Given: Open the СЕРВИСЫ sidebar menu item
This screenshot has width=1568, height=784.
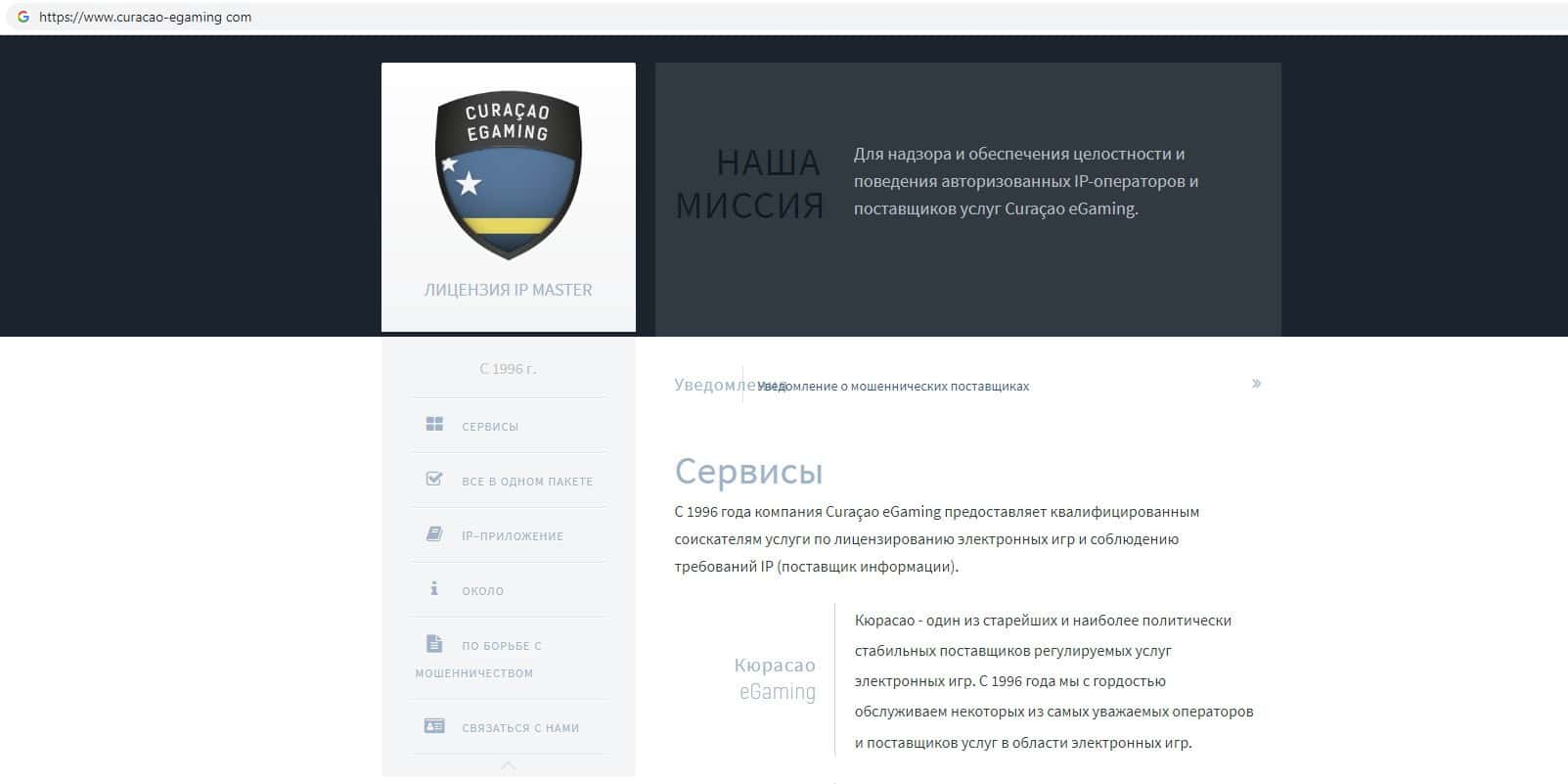Looking at the screenshot, I should click(490, 427).
